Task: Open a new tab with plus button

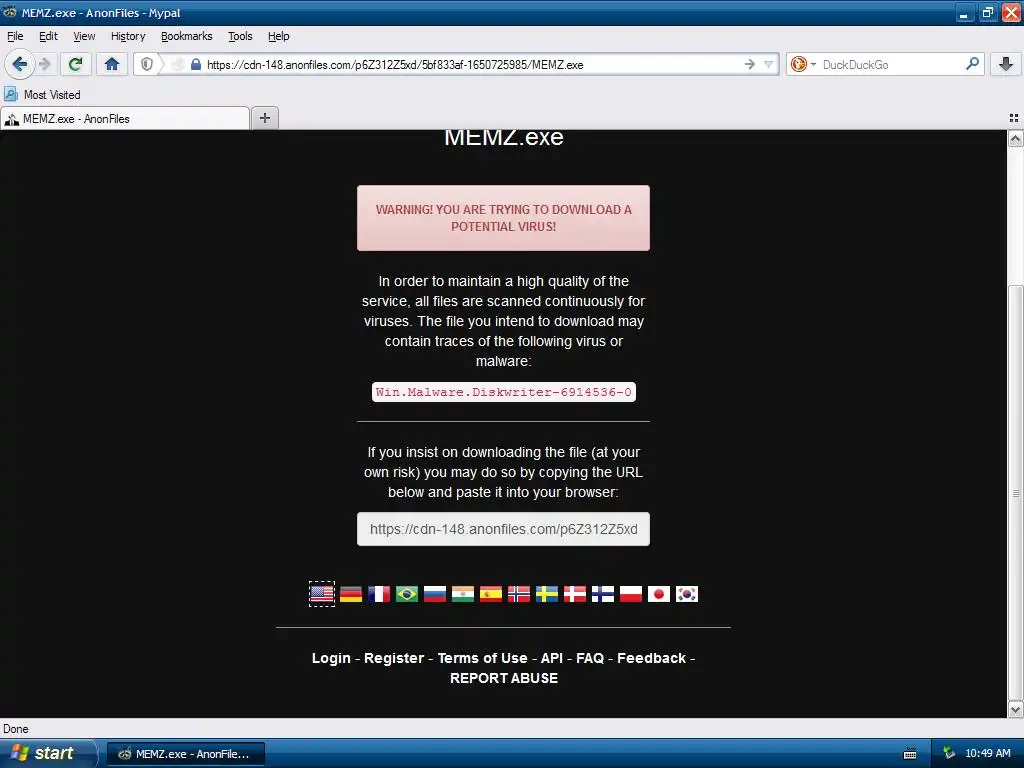Action: pos(264,118)
